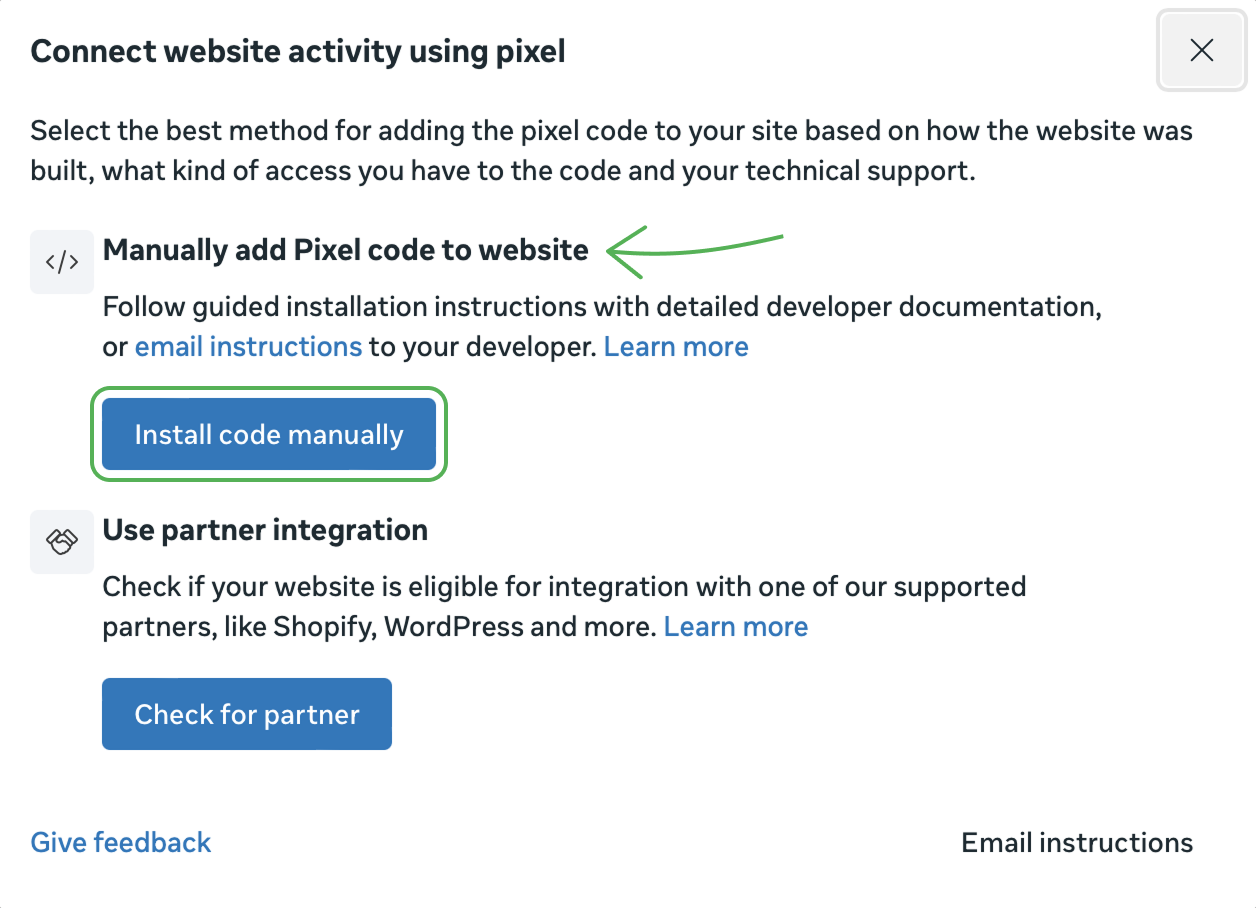
Task: Open the Give feedback link
Action: [121, 843]
